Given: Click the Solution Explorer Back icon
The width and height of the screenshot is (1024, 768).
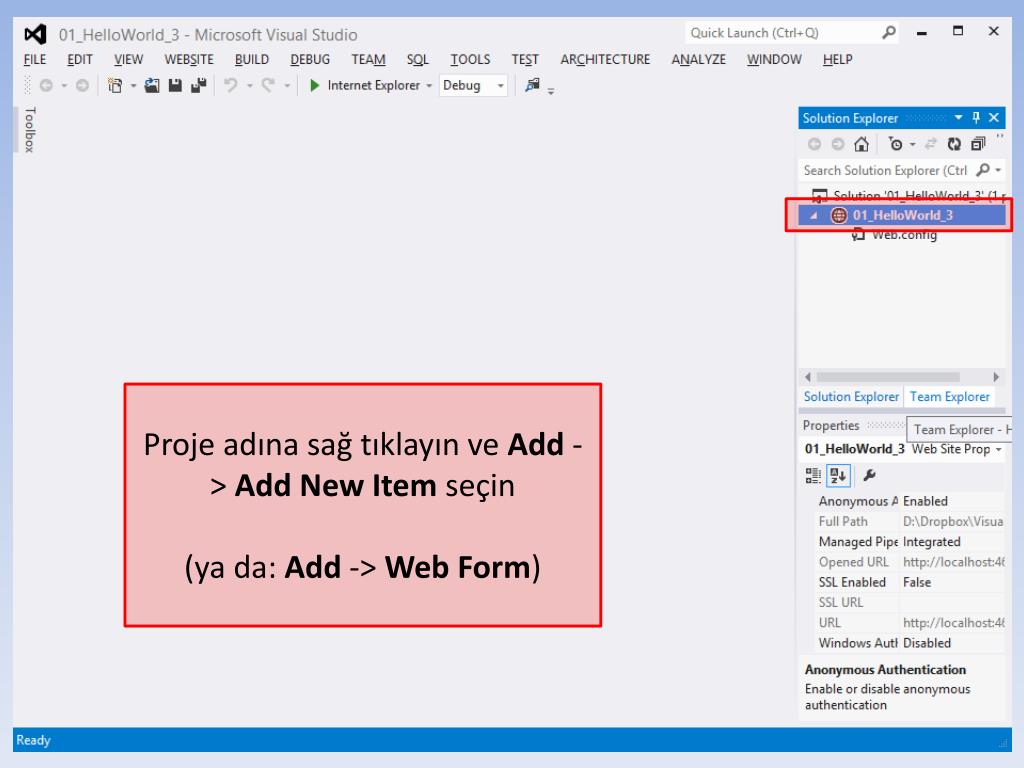Looking at the screenshot, I should [814, 144].
